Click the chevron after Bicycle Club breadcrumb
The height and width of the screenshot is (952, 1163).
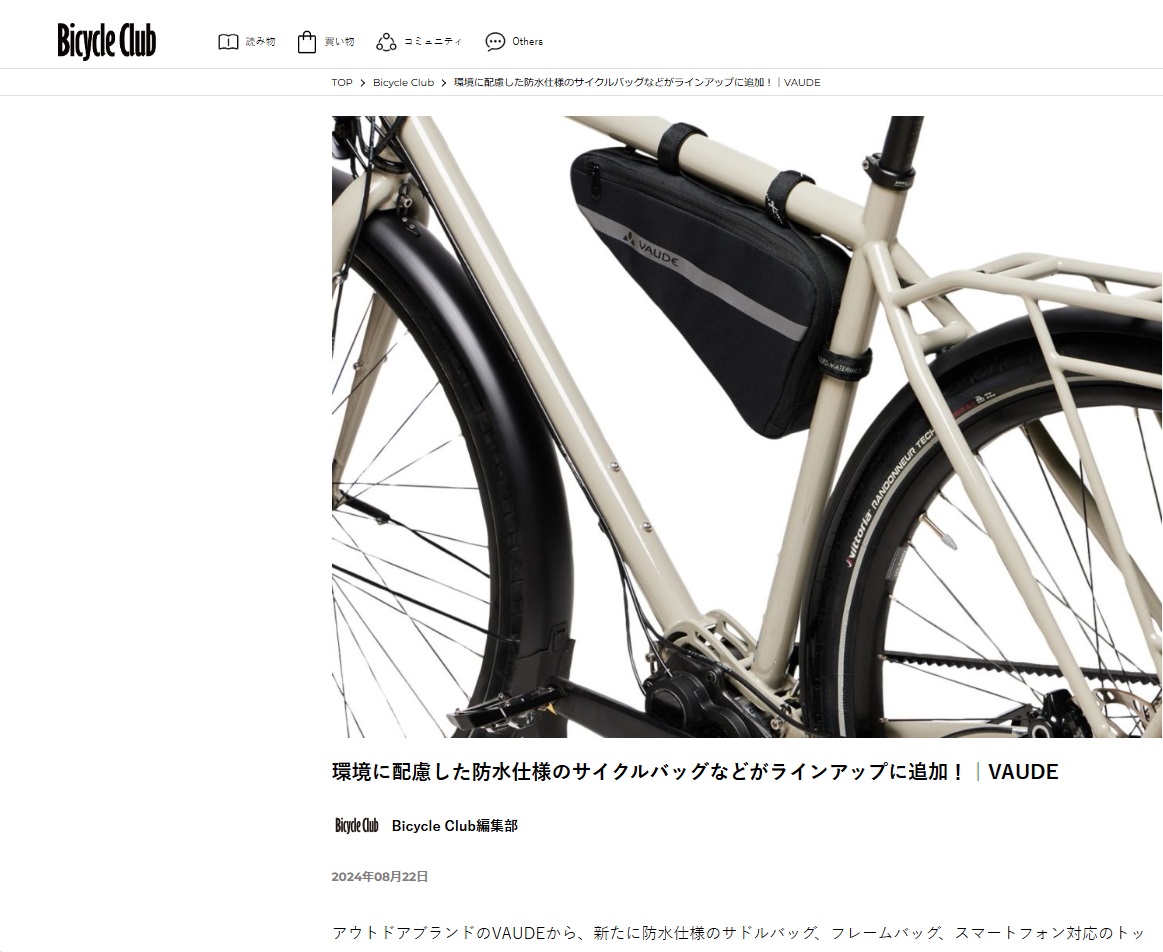point(444,82)
